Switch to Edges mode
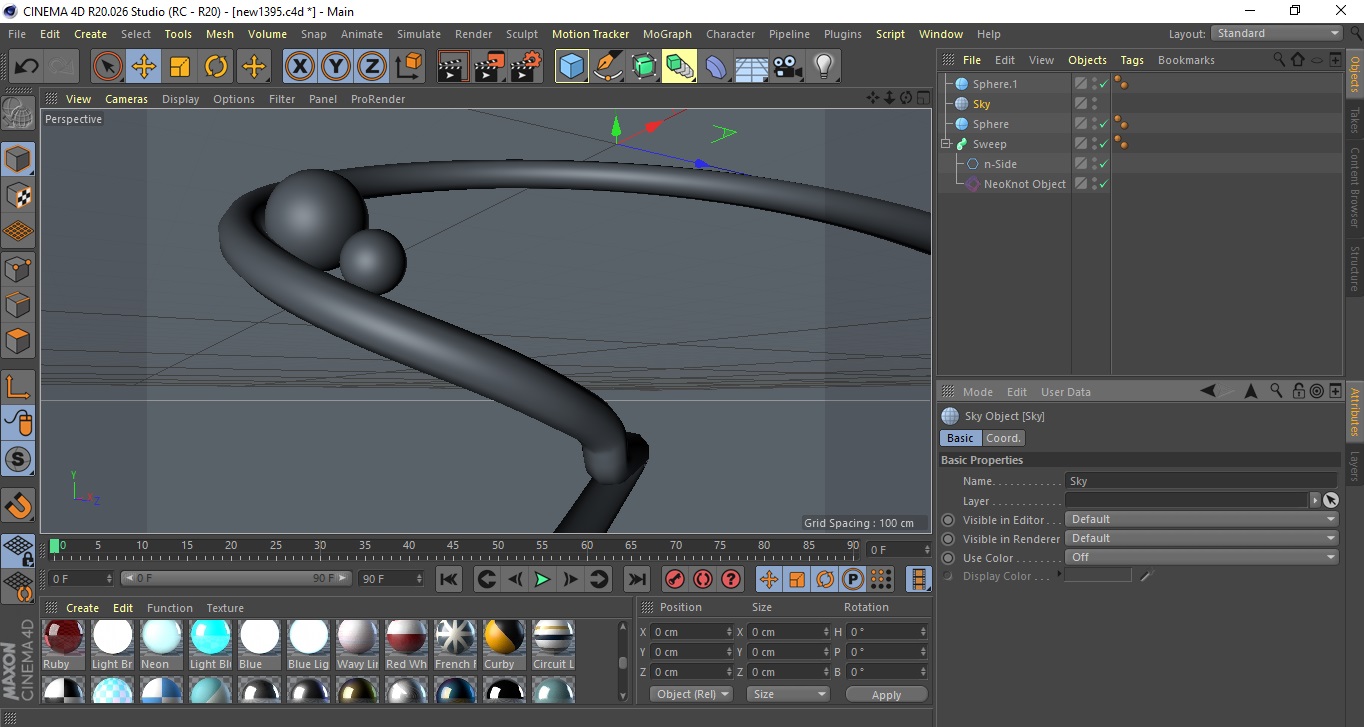 pyautogui.click(x=18, y=304)
